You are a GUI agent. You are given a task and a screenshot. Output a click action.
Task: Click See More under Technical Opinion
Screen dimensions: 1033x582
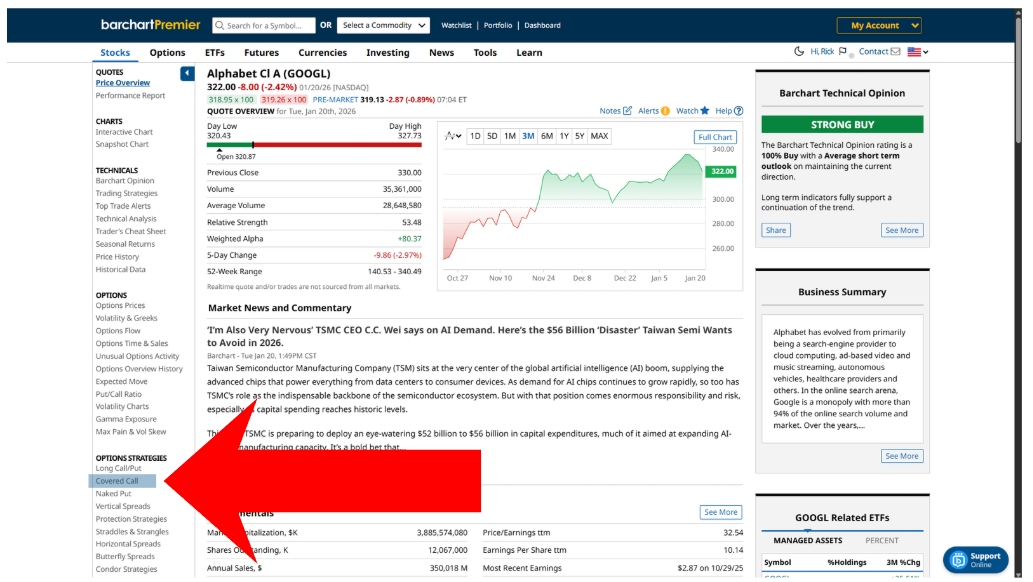(902, 230)
